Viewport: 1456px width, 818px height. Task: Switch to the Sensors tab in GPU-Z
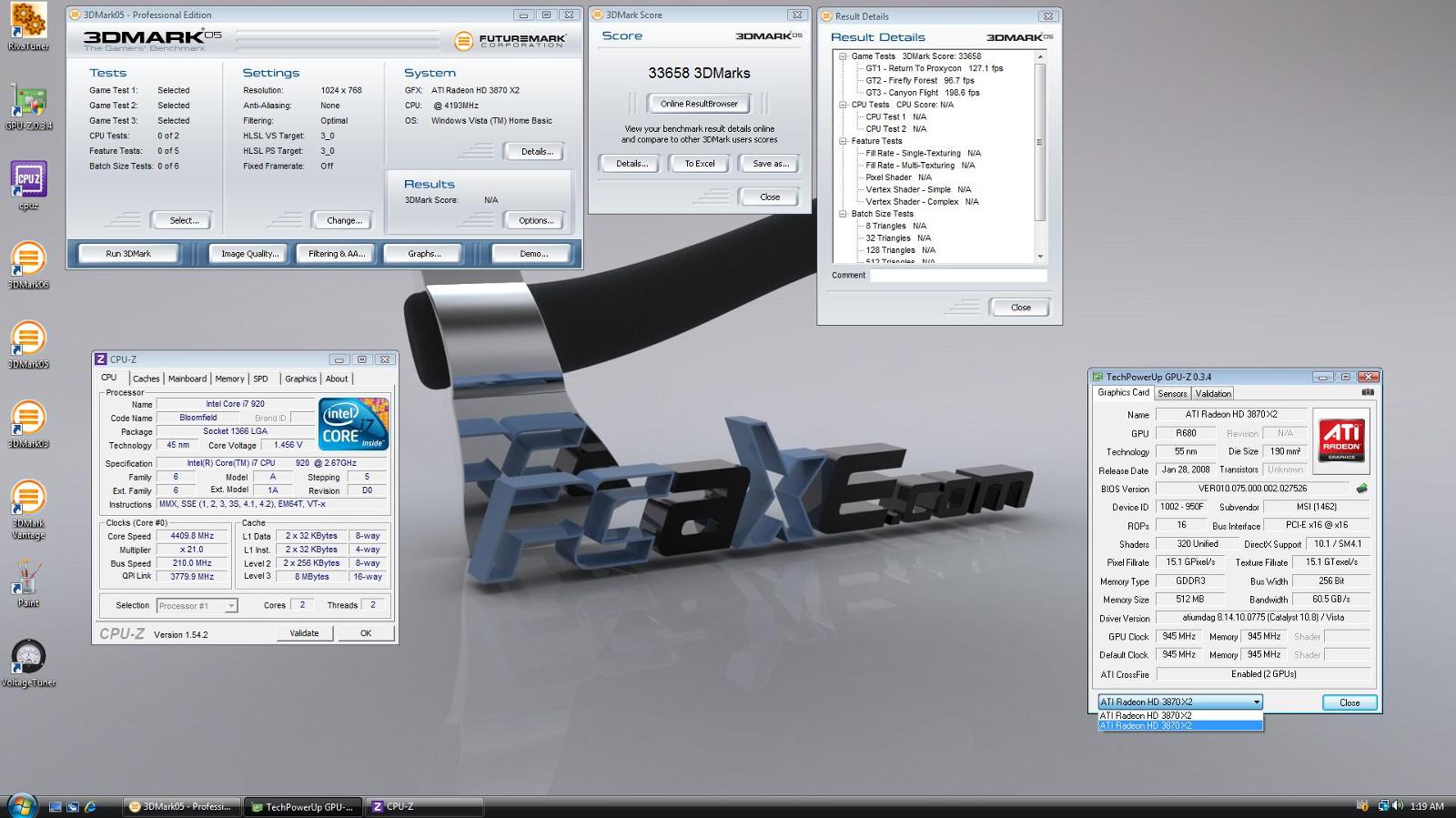click(x=1172, y=394)
